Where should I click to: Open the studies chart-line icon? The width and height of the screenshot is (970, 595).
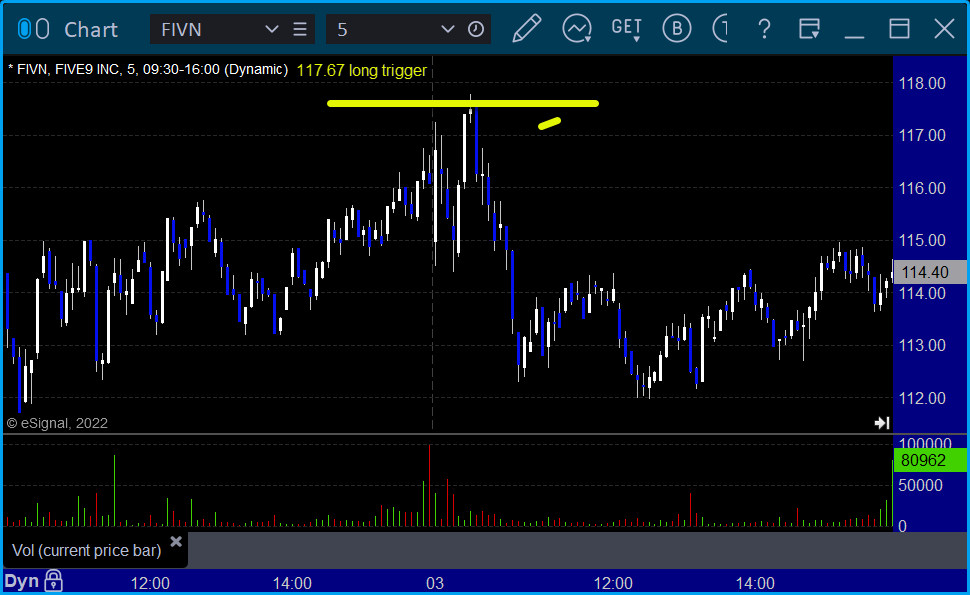coord(577,28)
